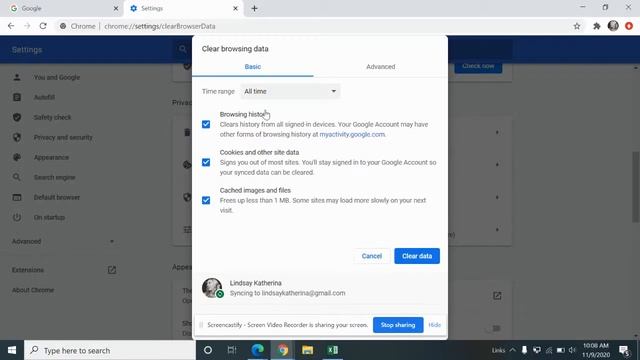Launch Microsoft Edge from taskbar
The width and height of the screenshot is (640, 360).
(x=258, y=350)
